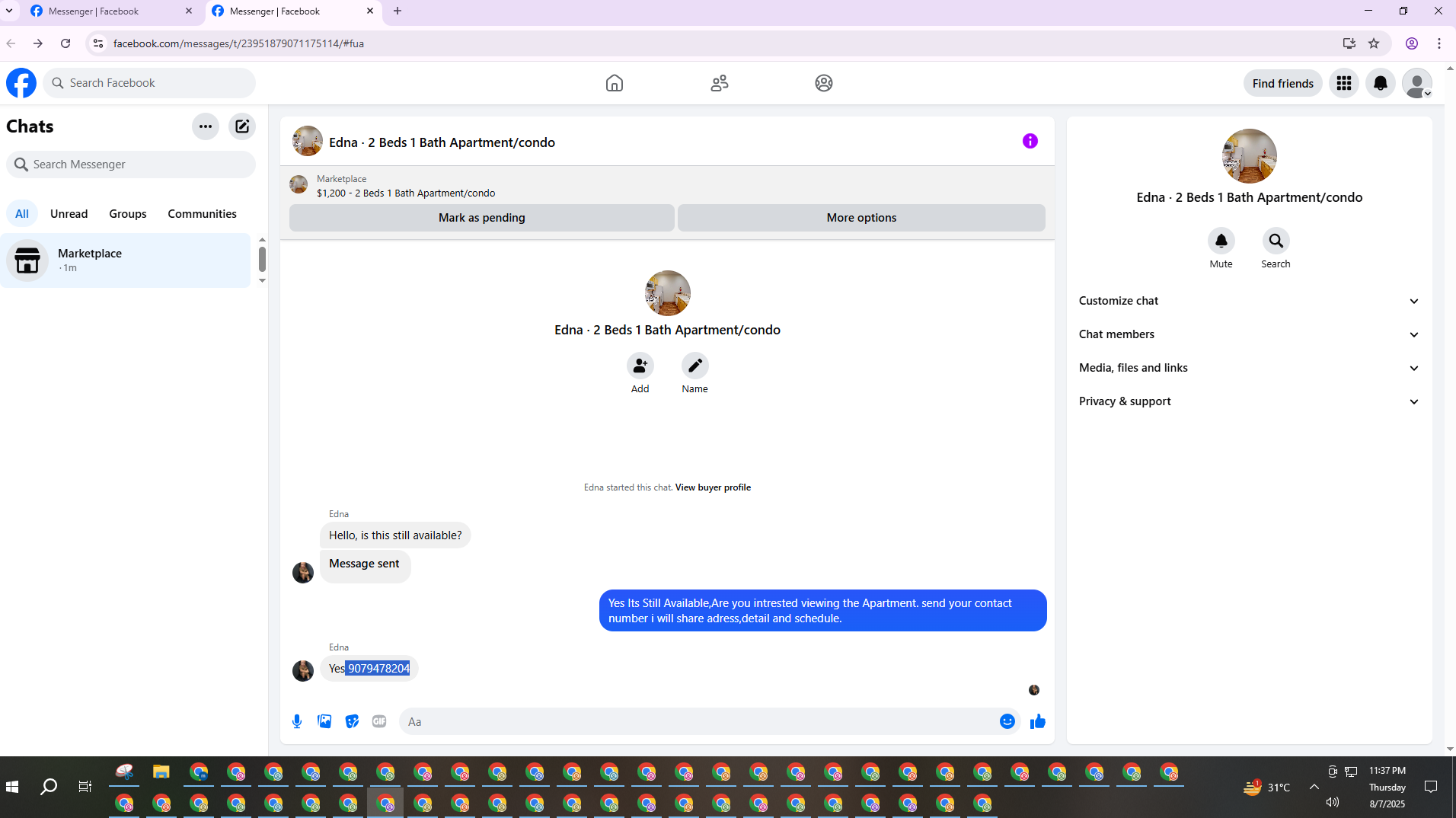
Task: Click Mark as pending button
Action: [482, 218]
